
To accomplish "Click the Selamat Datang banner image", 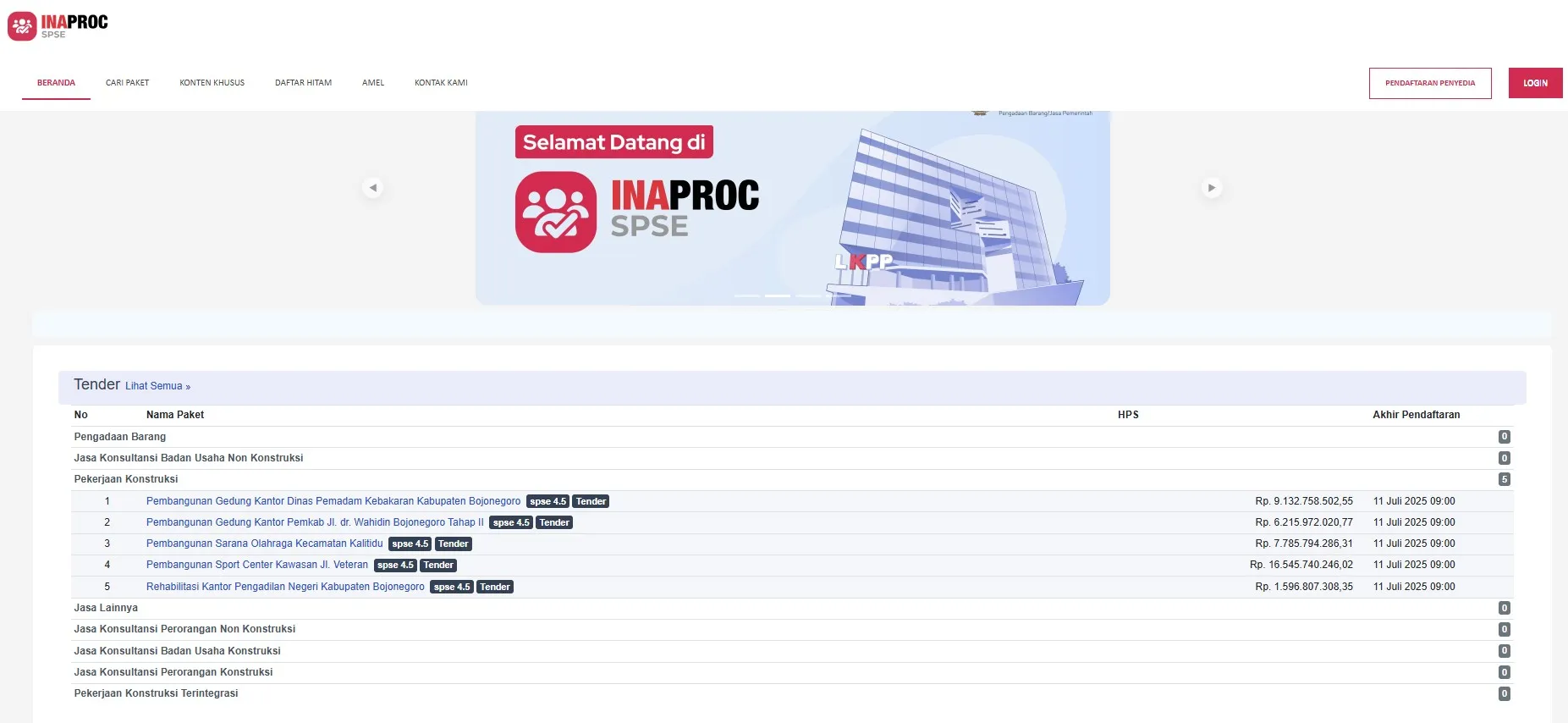I will (792, 208).
